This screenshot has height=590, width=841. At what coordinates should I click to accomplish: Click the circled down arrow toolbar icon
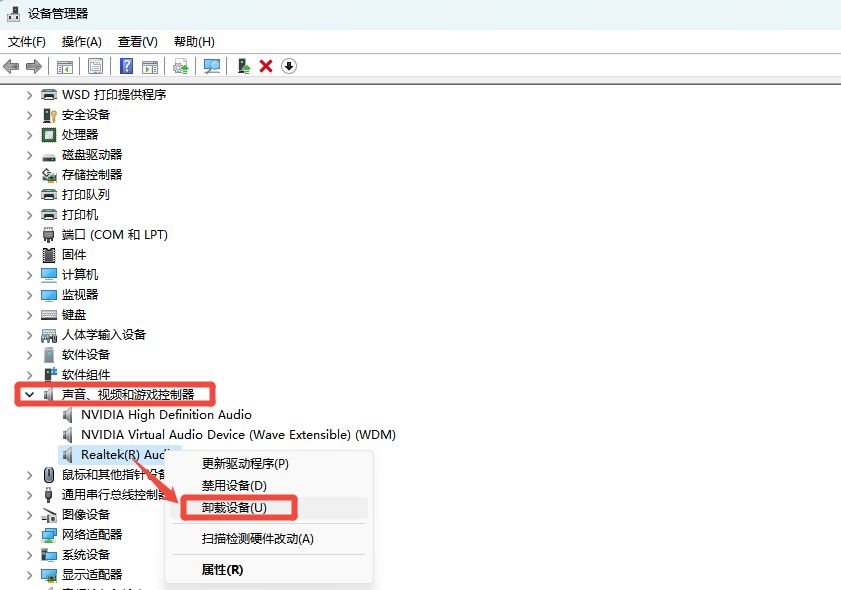pos(289,67)
